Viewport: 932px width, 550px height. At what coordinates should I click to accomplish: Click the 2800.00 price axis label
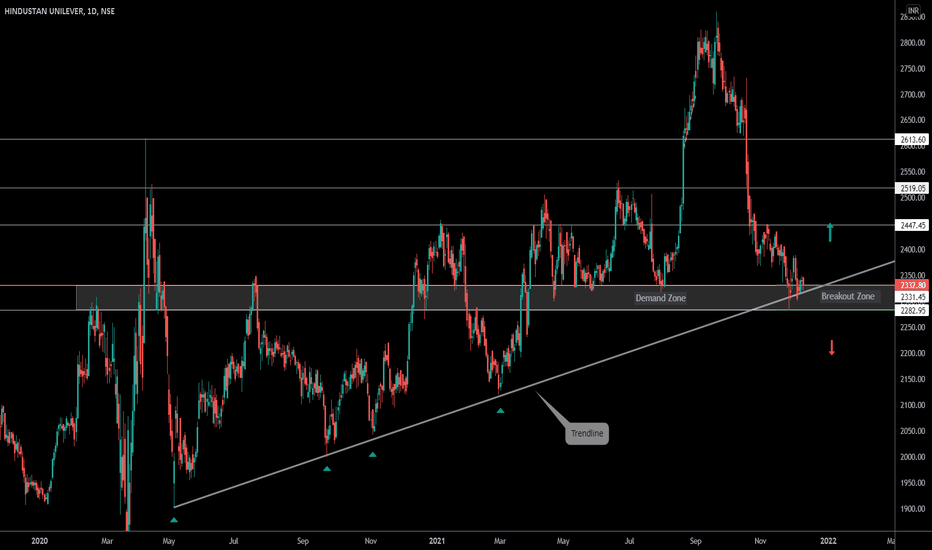click(x=912, y=43)
